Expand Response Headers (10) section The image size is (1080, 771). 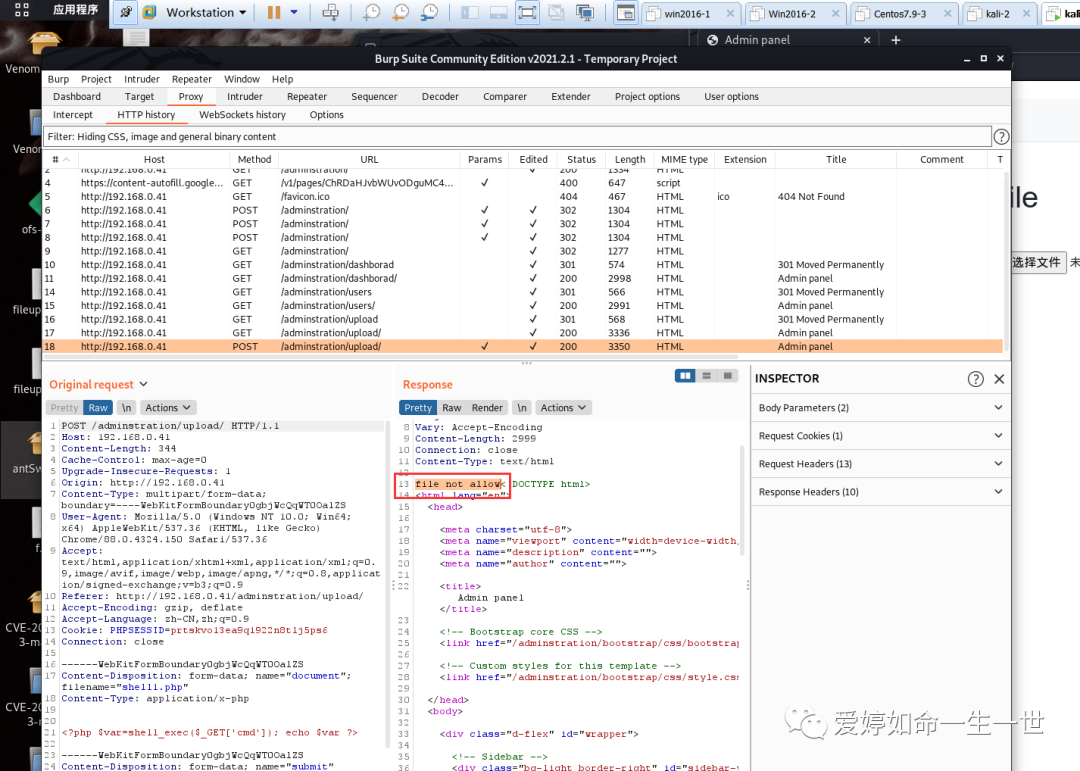pyautogui.click(x=880, y=492)
